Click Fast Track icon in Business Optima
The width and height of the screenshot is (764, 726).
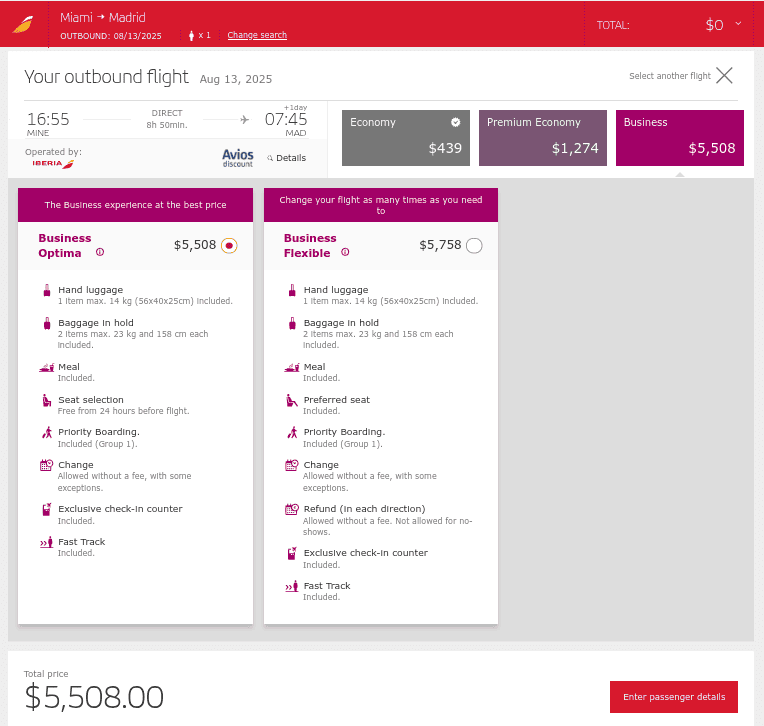pyautogui.click(x=46, y=542)
